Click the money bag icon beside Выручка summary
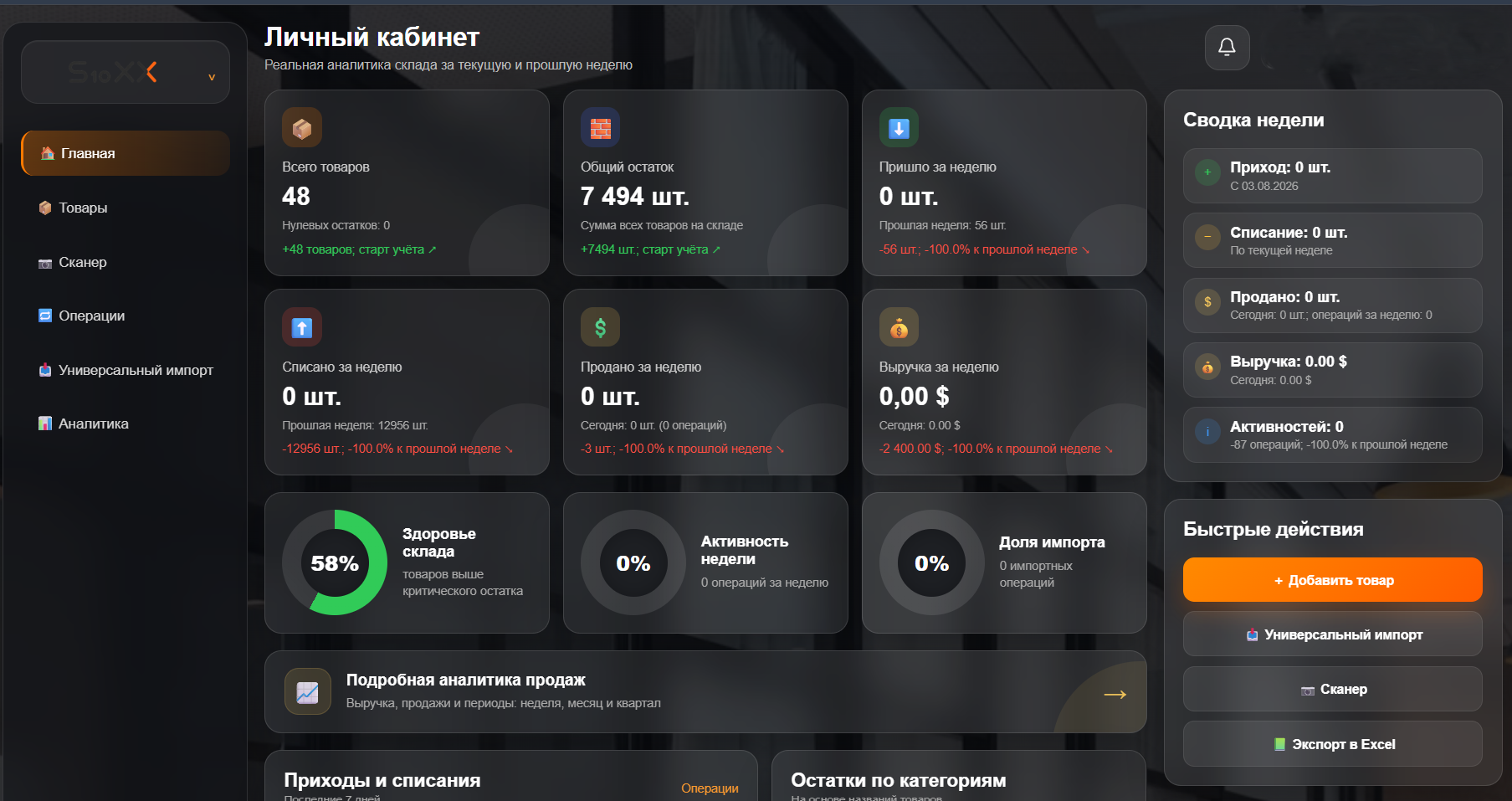 click(1207, 367)
